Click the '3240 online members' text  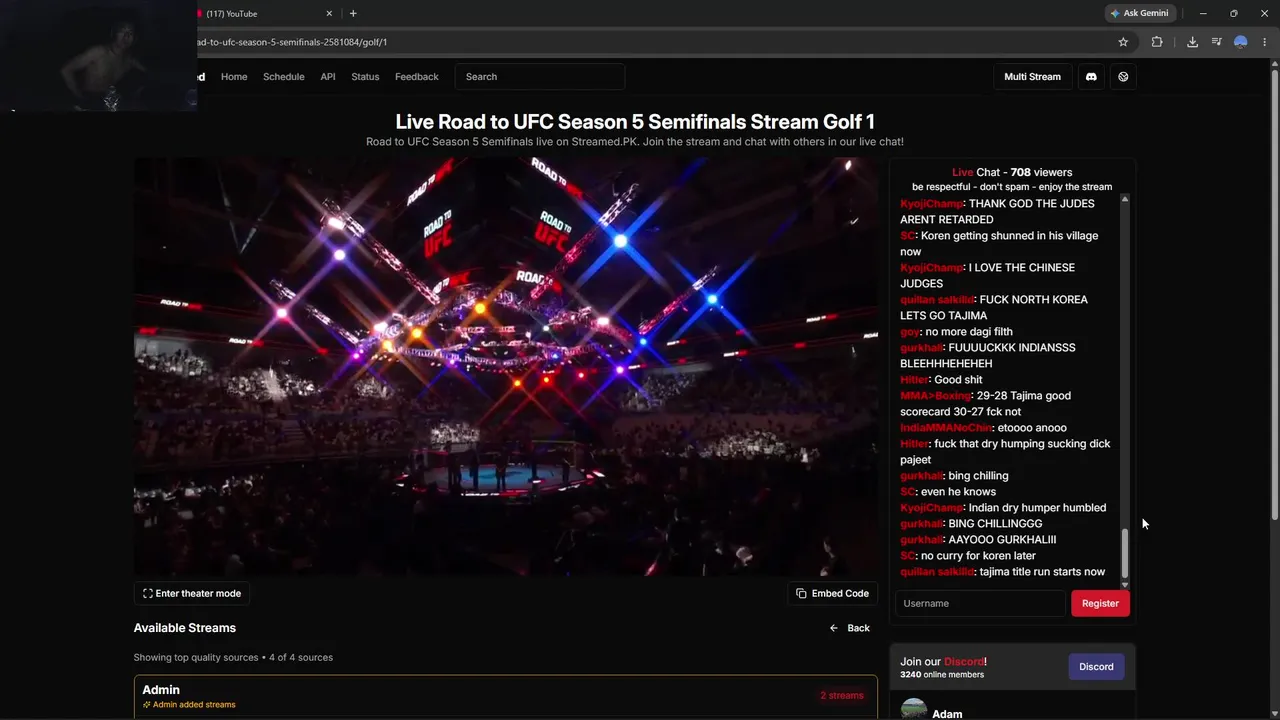tap(942, 675)
